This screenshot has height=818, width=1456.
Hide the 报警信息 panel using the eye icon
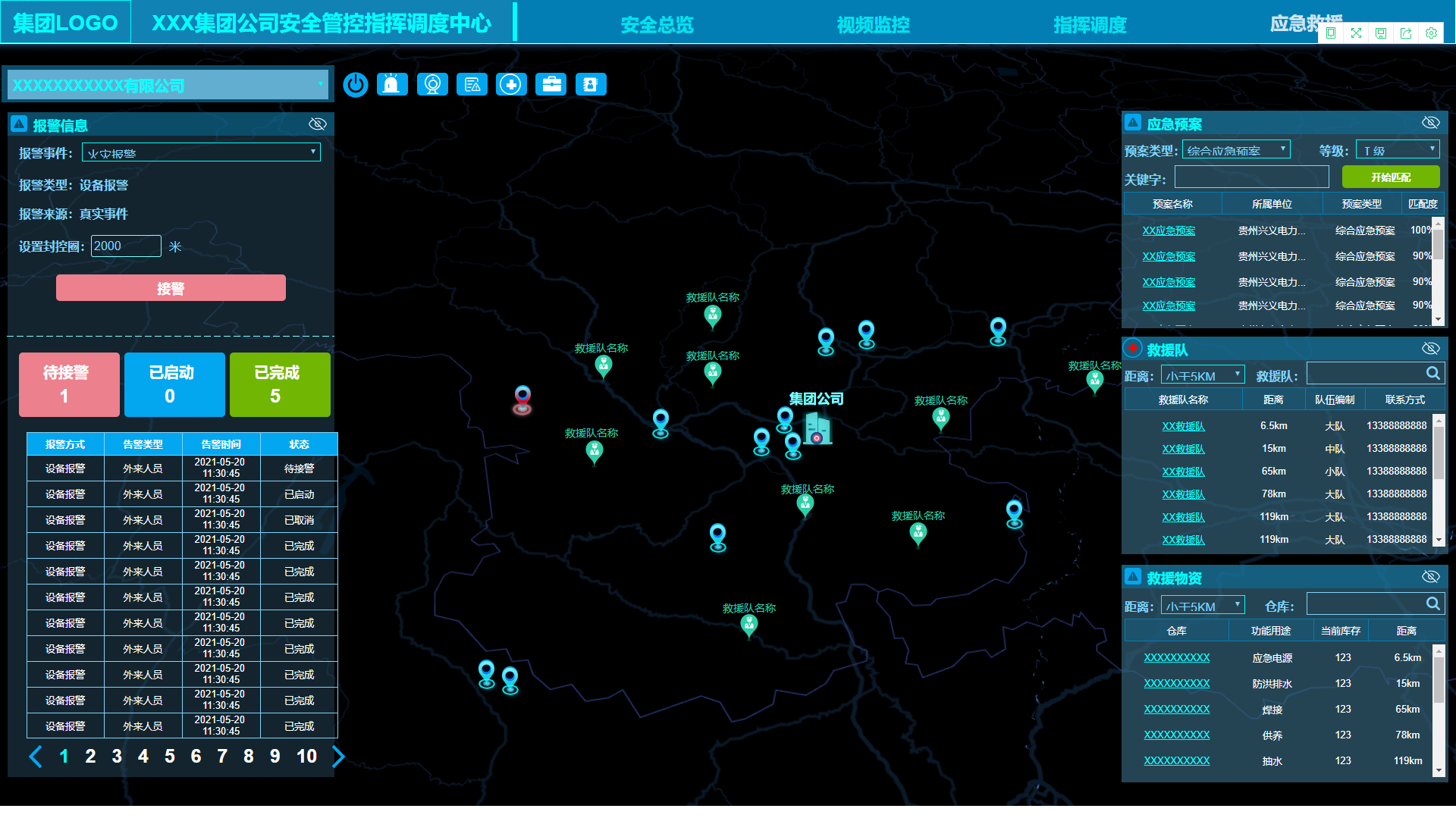click(318, 124)
